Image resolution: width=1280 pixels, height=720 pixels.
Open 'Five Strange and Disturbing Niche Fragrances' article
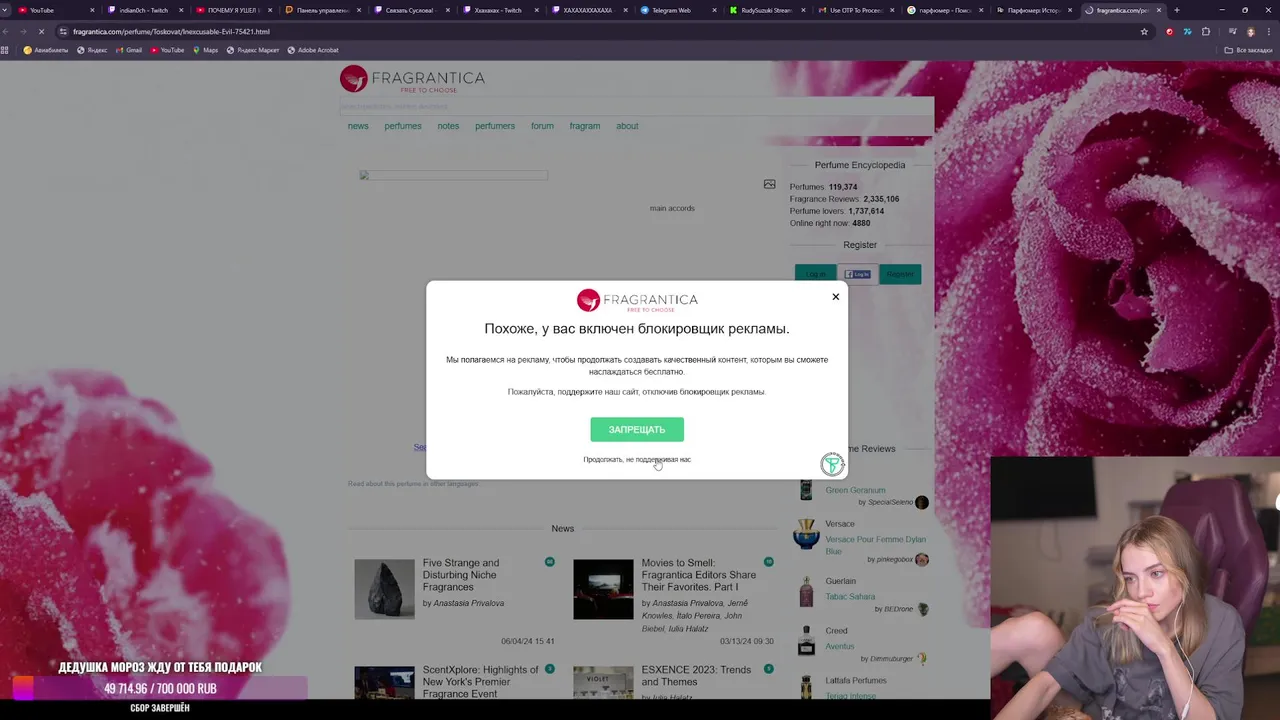click(x=461, y=575)
